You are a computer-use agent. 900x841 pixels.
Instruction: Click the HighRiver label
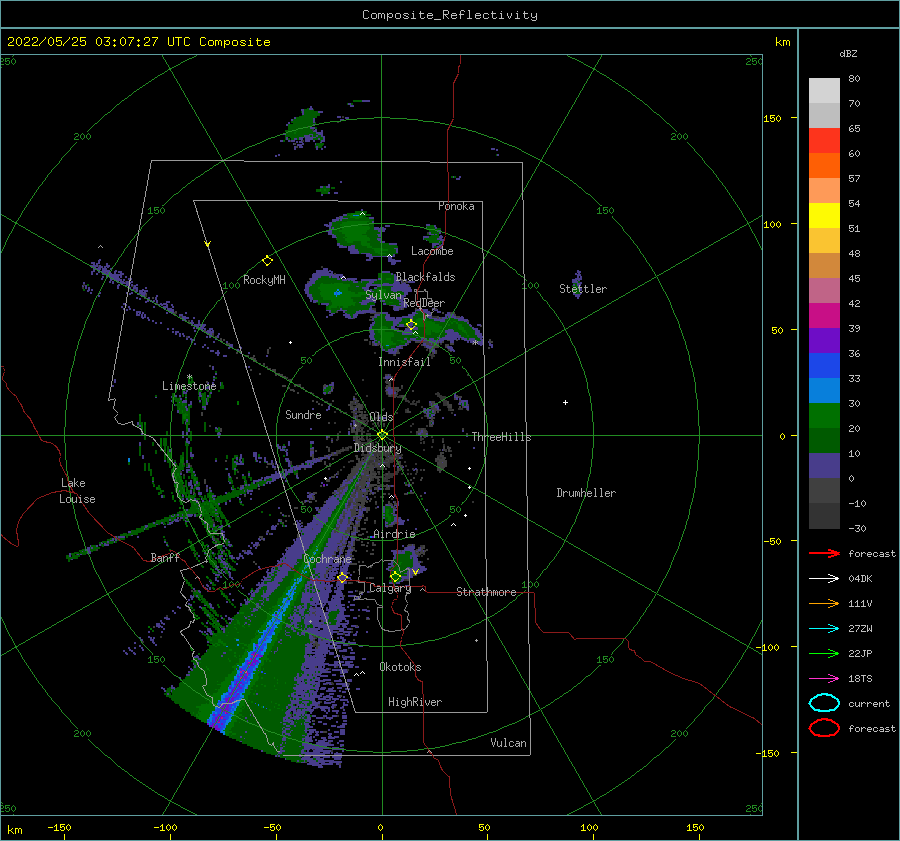(x=415, y=702)
